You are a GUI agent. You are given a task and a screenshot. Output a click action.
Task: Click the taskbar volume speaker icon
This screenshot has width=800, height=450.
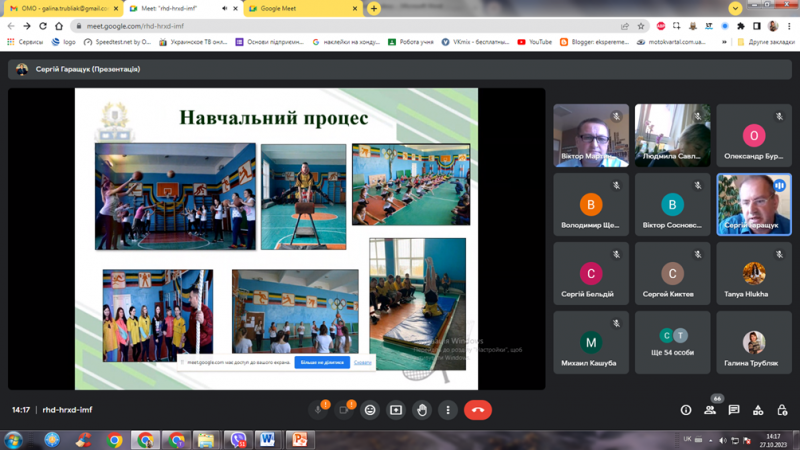click(722, 440)
